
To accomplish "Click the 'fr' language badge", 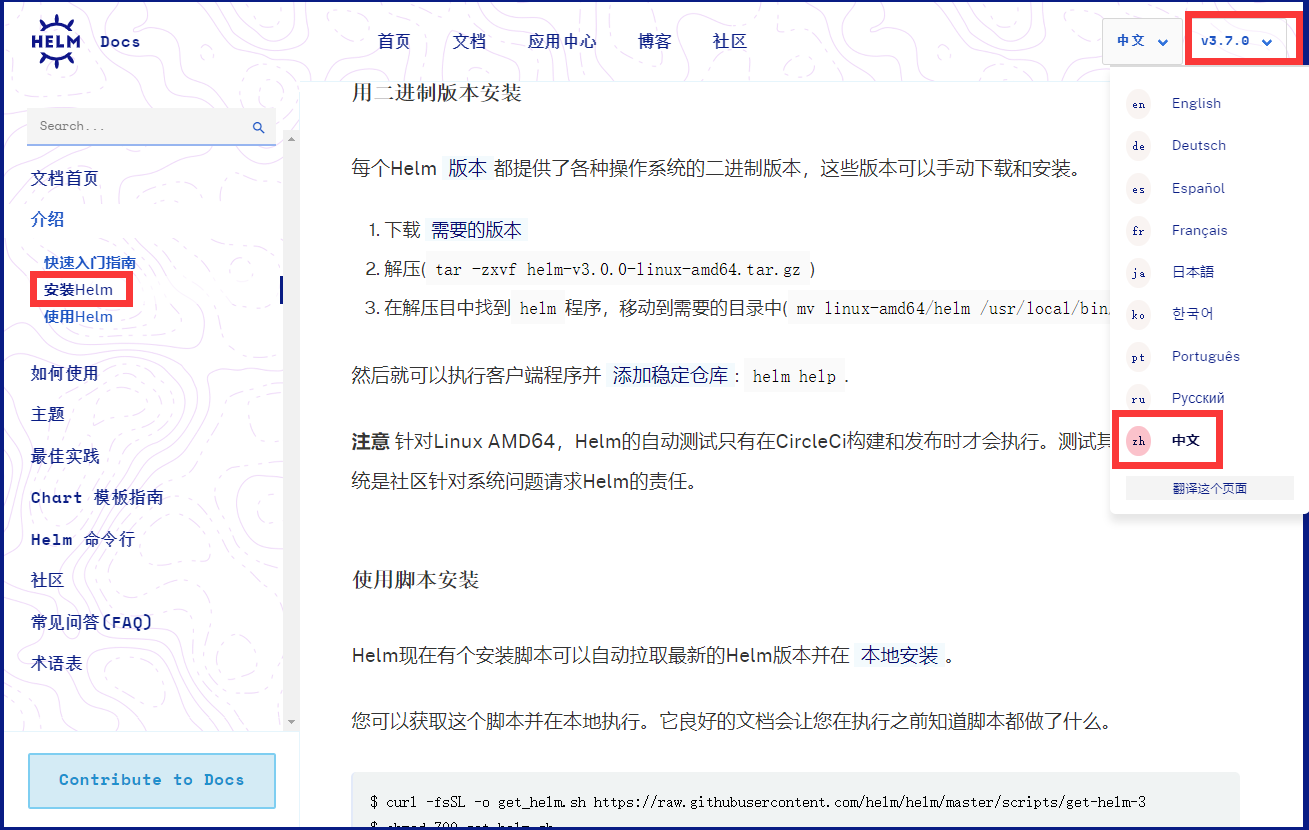I will pos(1138,230).
